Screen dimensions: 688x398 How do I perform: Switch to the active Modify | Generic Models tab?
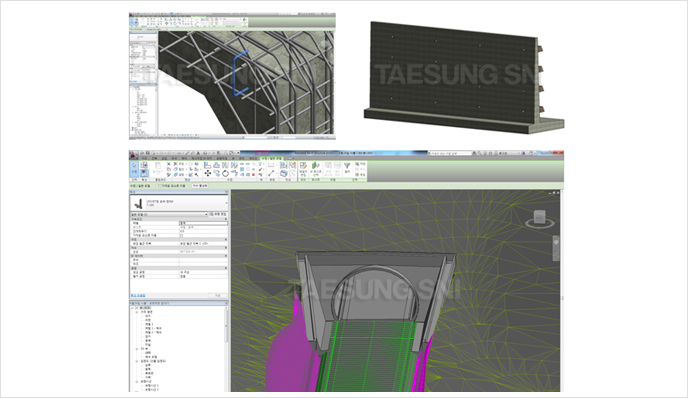click(272, 158)
